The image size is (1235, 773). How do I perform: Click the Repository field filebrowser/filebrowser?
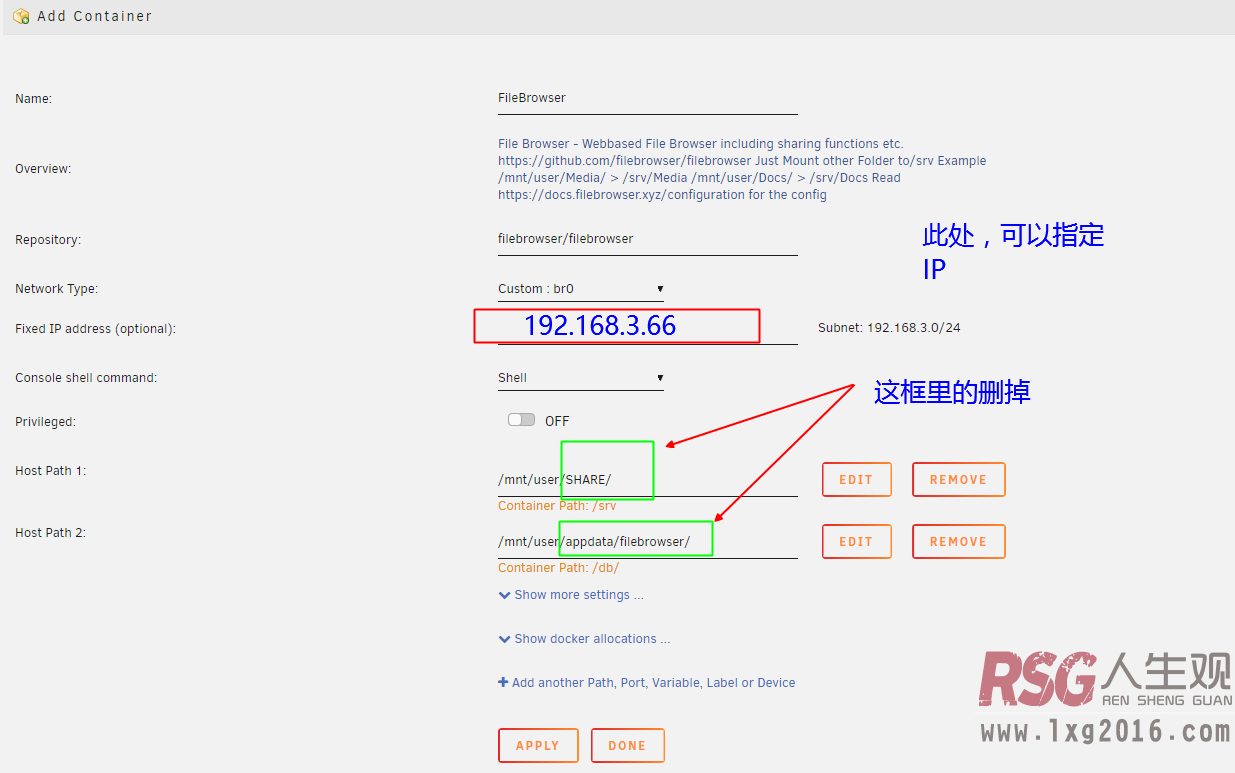coord(647,240)
